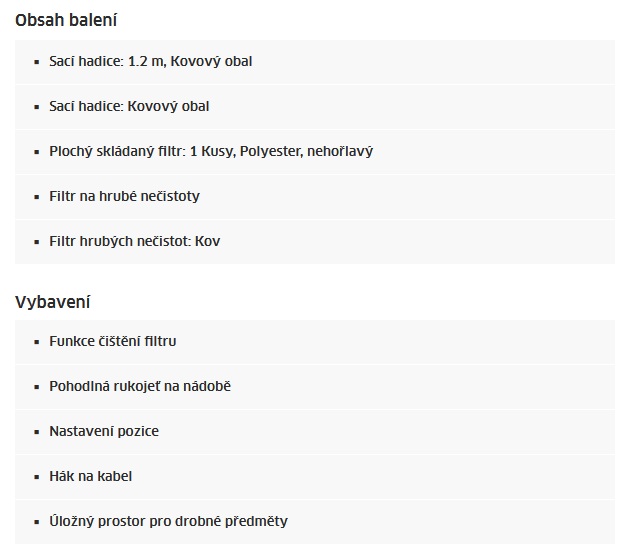Click bullet next to 'Hák na kabel'

[37, 477]
